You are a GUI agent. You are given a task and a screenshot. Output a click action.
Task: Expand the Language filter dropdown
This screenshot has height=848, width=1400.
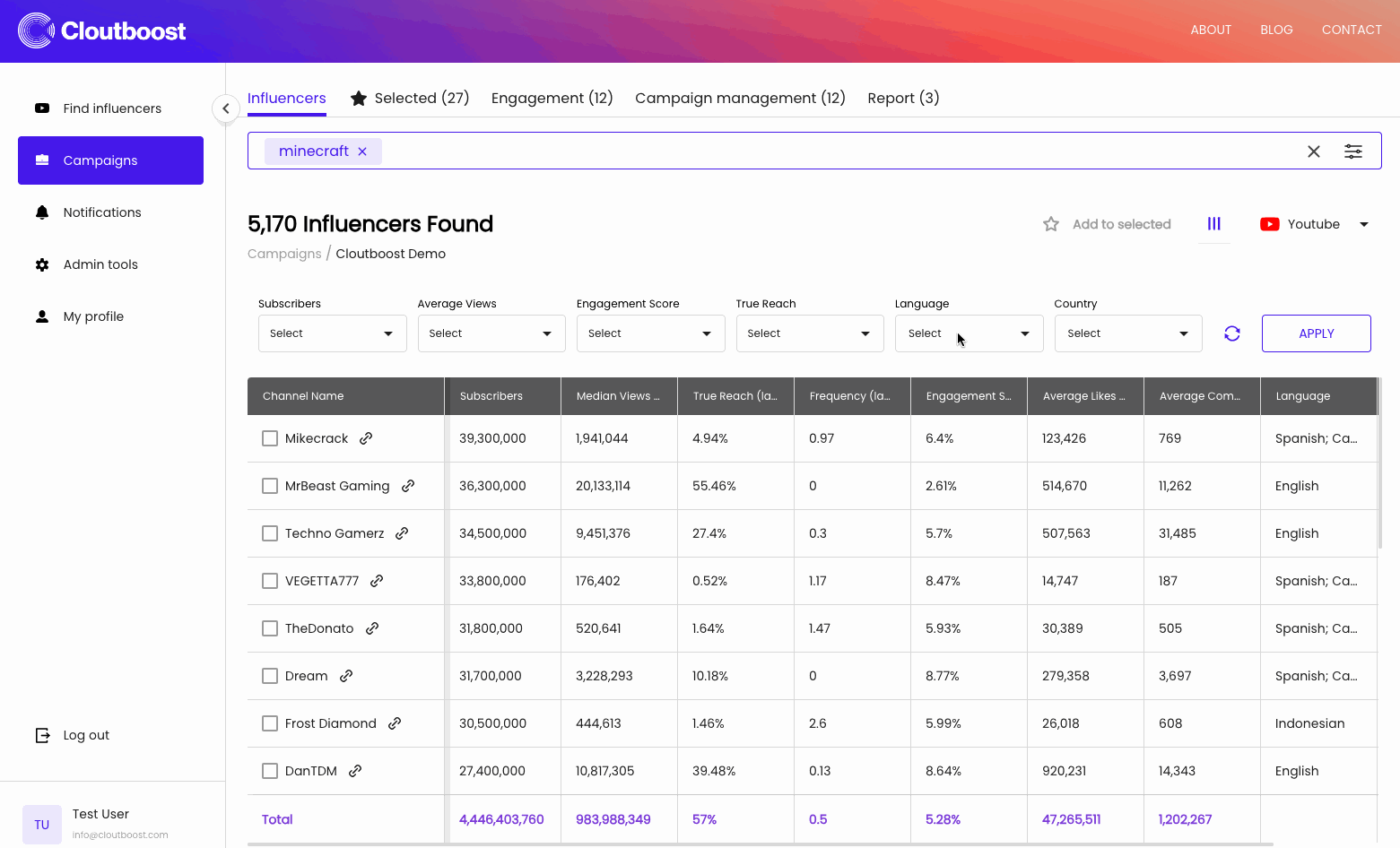(x=970, y=333)
